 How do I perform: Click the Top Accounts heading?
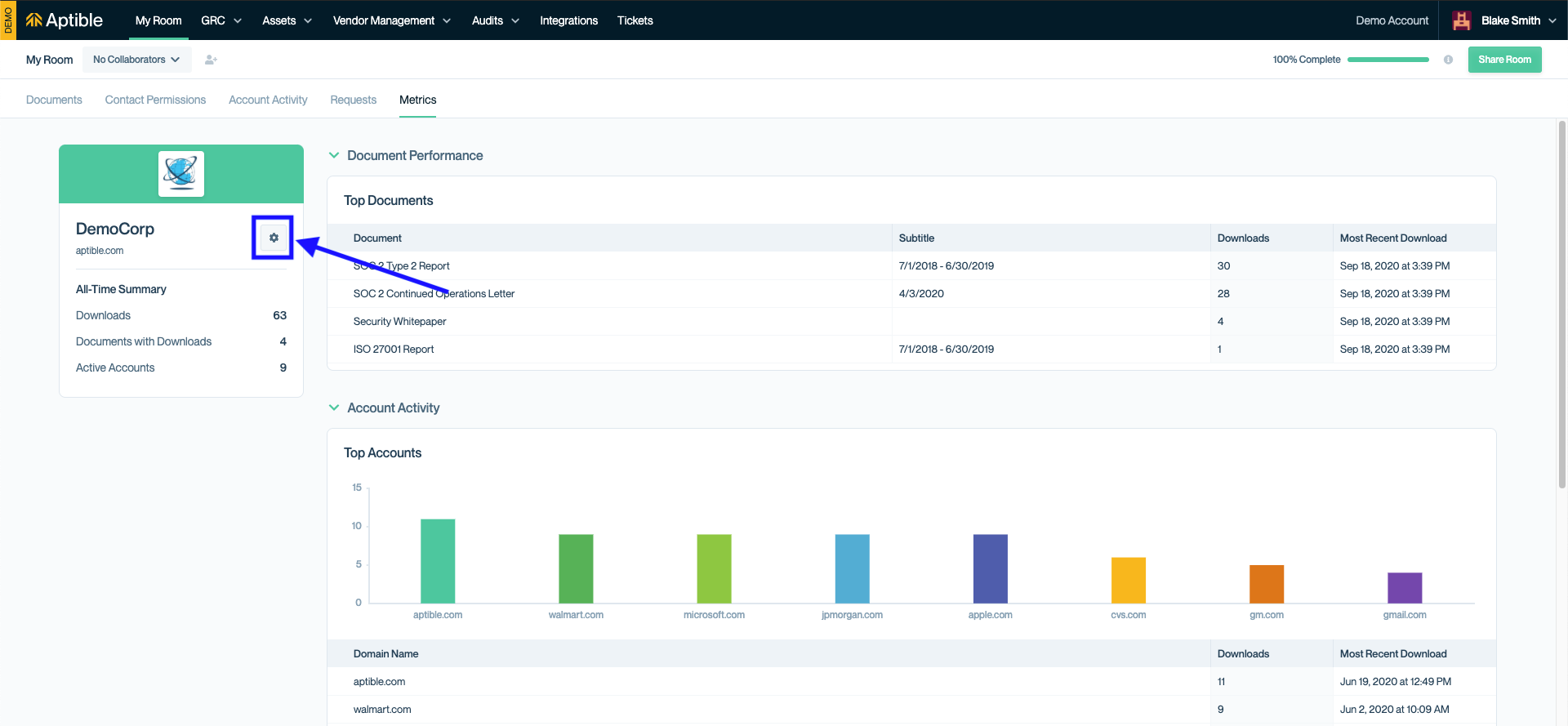tap(382, 452)
